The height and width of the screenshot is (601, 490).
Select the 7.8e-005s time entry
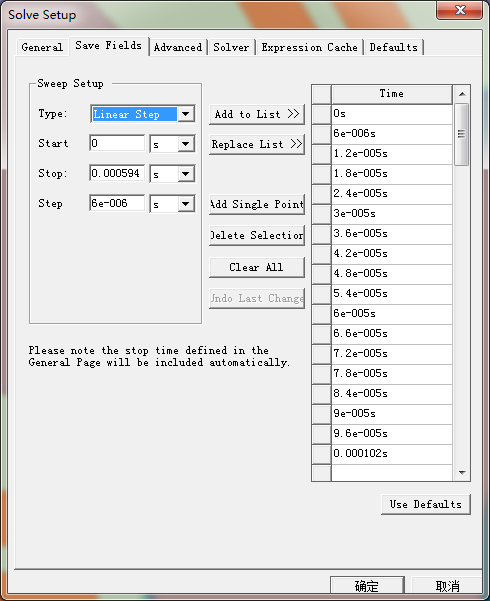[392, 373]
